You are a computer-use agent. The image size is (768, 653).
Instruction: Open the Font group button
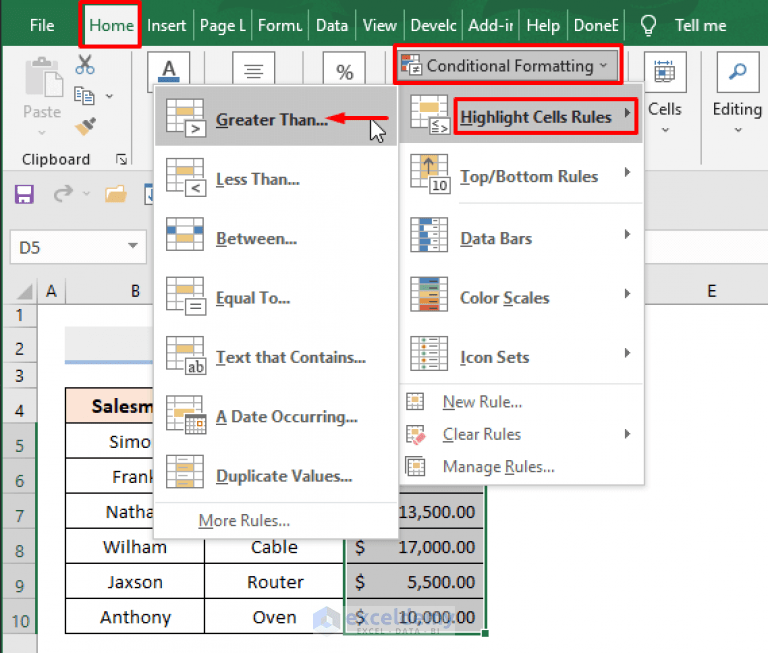pyautogui.click(x=168, y=70)
